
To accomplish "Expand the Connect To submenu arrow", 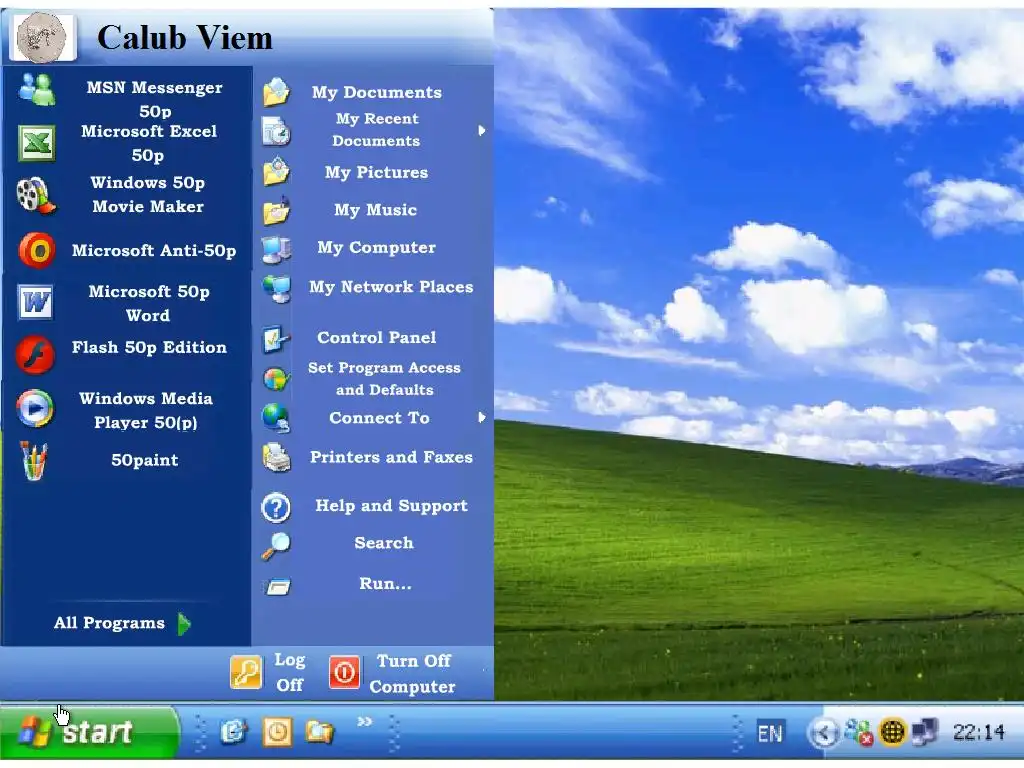I will (481, 417).
